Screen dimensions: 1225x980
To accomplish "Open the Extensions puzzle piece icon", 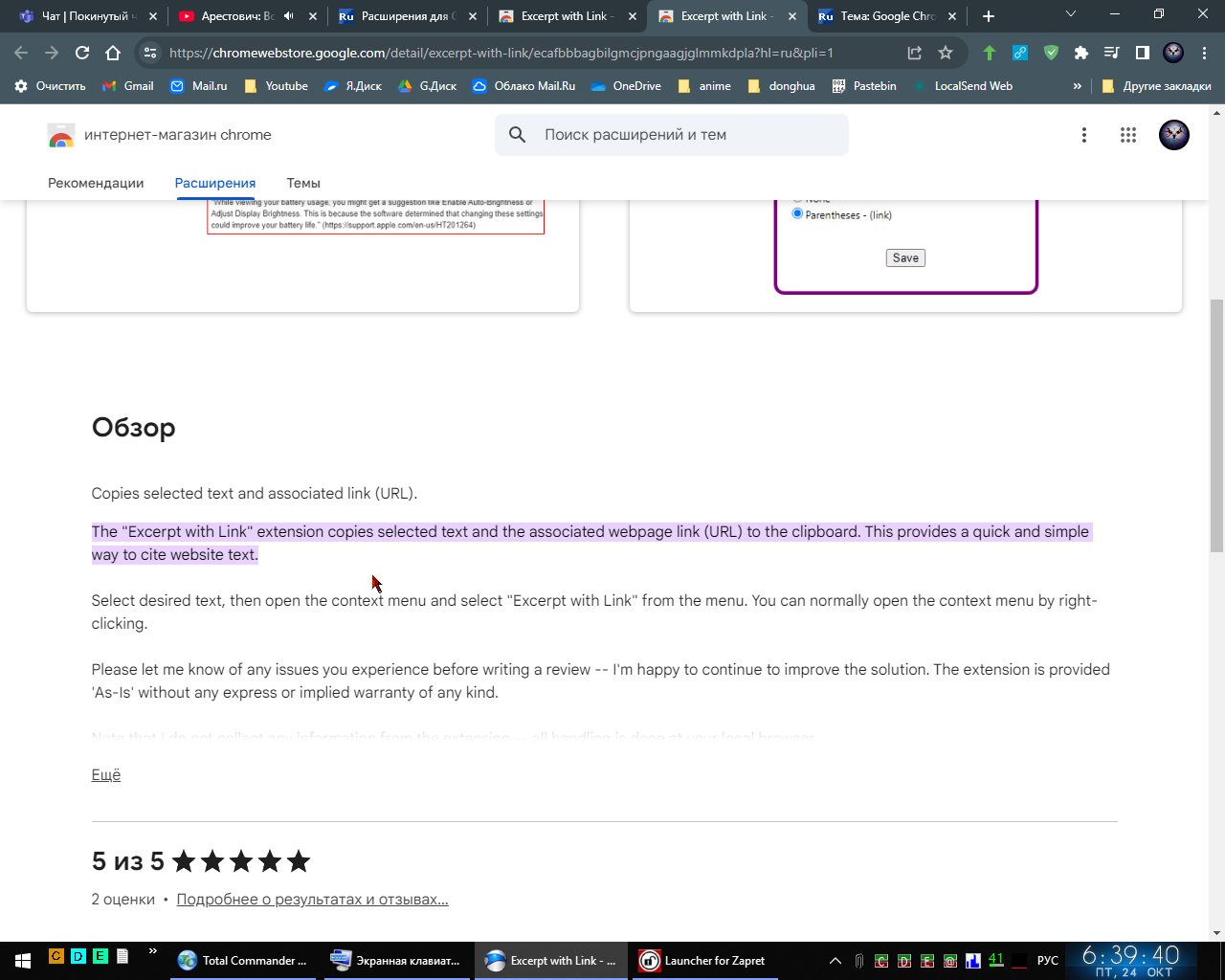I will (x=1081, y=54).
